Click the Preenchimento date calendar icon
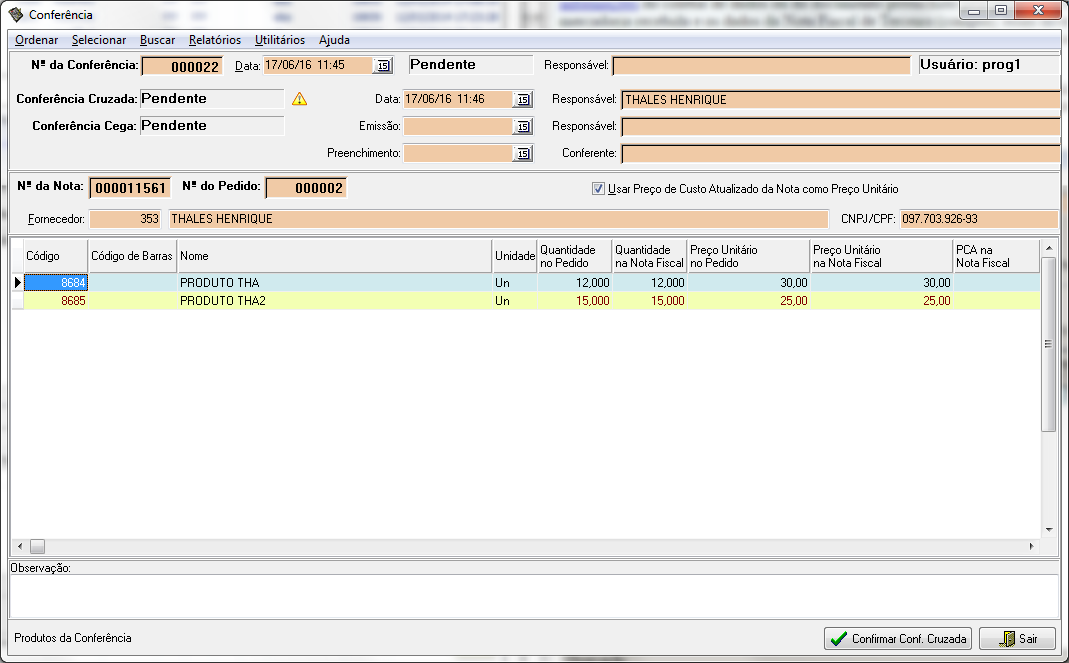The height and width of the screenshot is (663, 1069). 523,154
